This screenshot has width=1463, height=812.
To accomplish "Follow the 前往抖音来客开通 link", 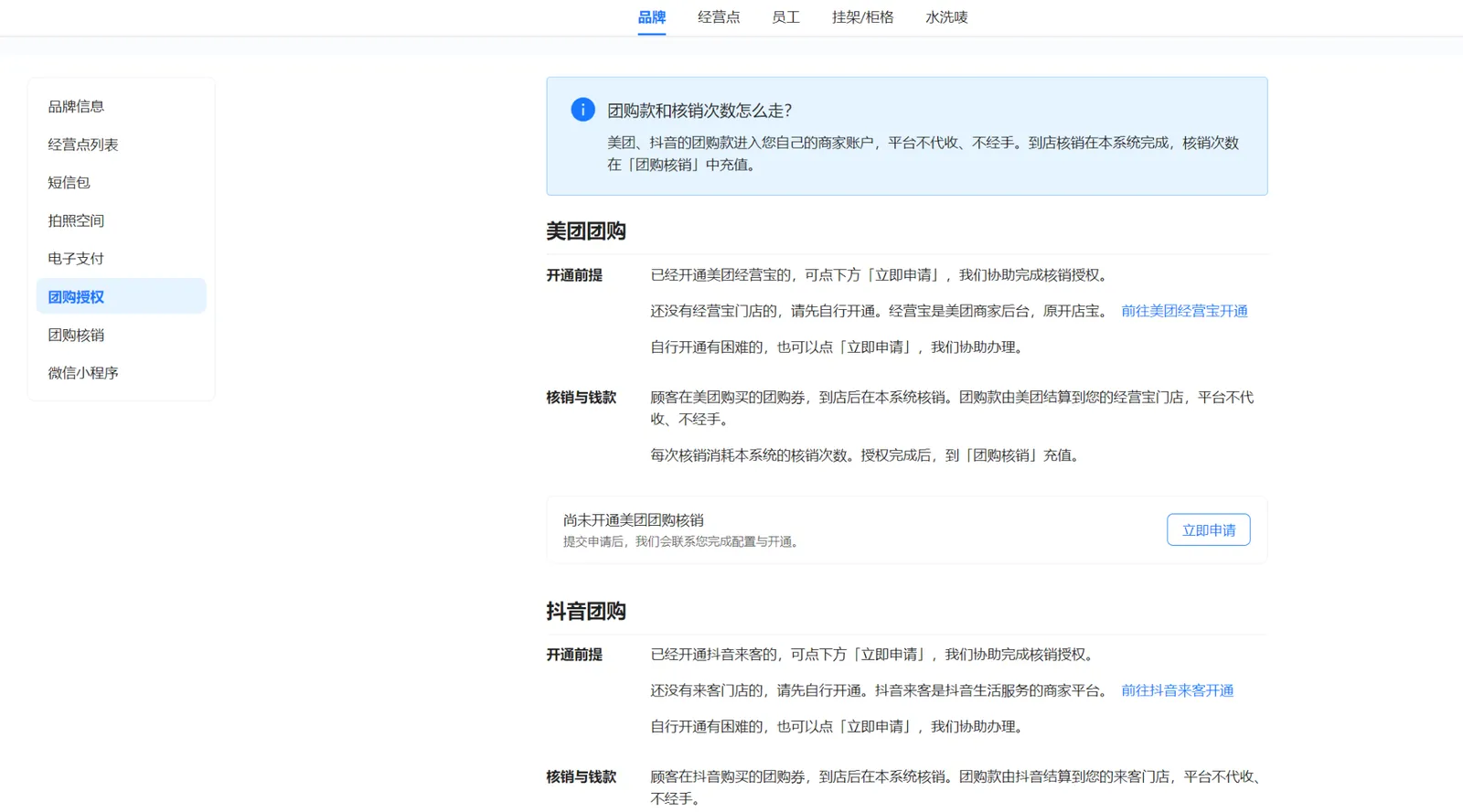I will click(x=1177, y=690).
